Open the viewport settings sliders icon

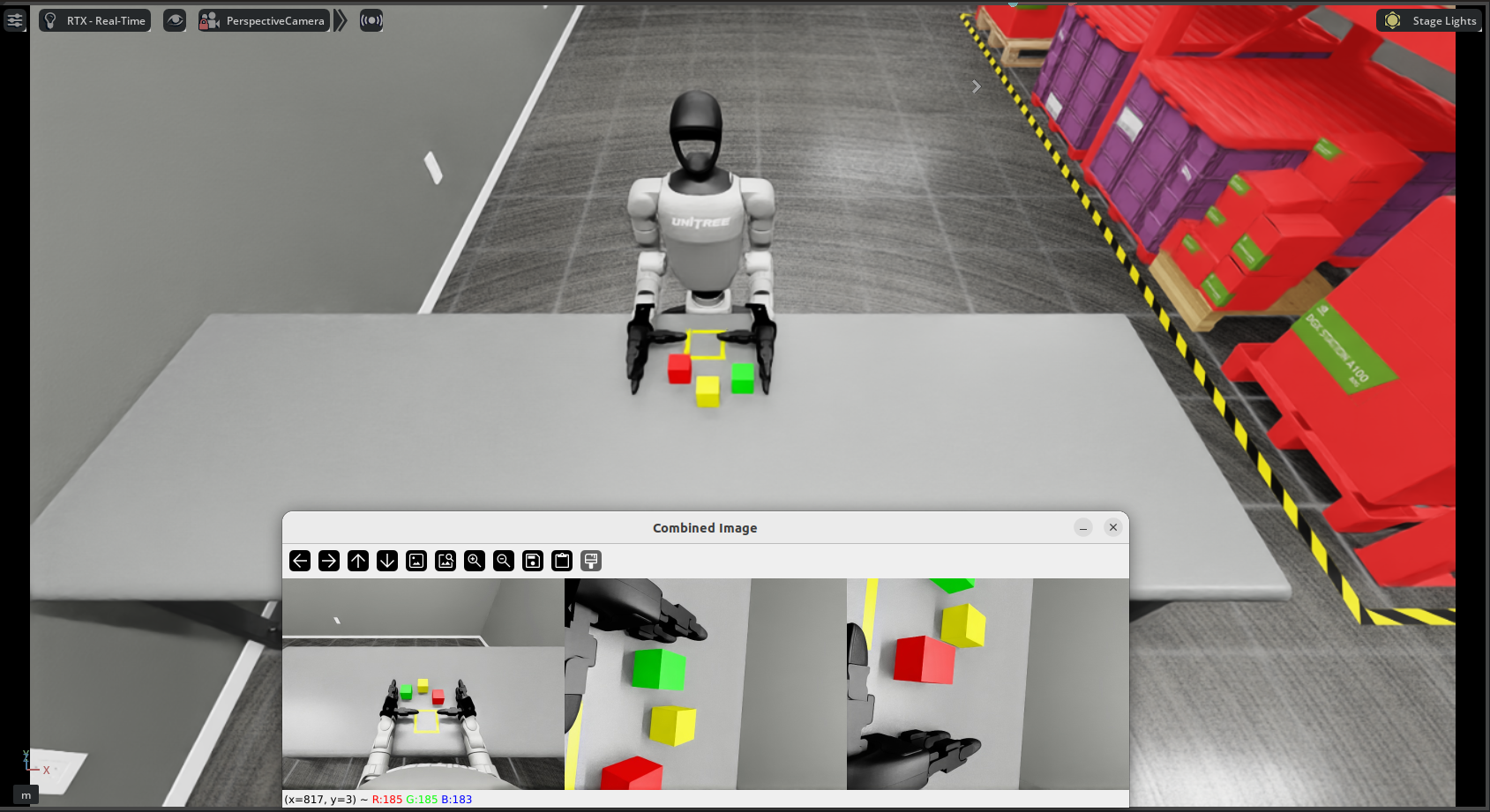coord(15,19)
